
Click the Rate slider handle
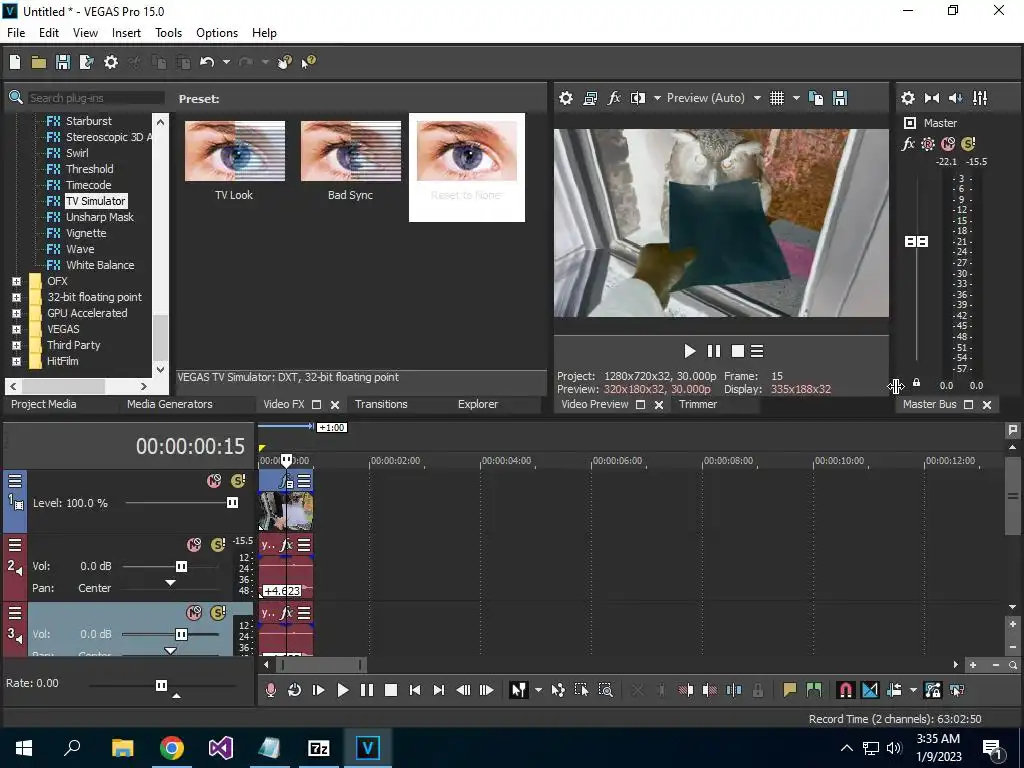click(161, 685)
